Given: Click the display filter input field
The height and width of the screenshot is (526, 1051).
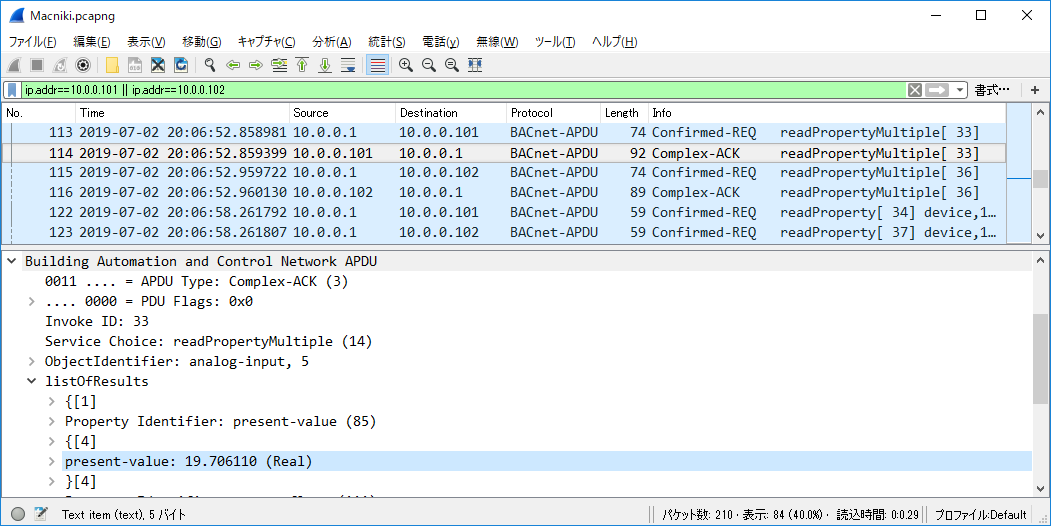Looking at the screenshot, I should [x=462, y=90].
